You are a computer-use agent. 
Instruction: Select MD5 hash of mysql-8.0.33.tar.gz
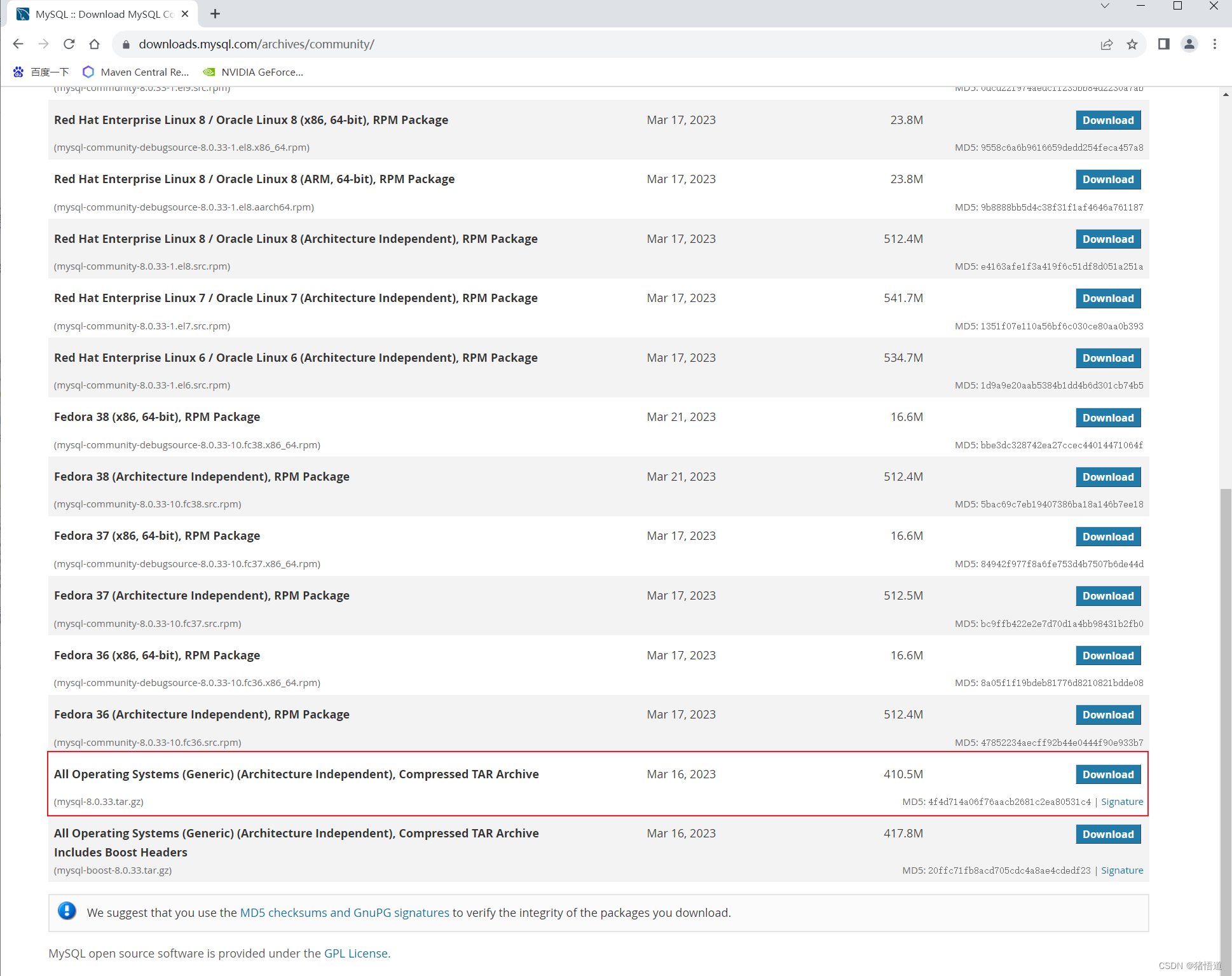(1010, 802)
